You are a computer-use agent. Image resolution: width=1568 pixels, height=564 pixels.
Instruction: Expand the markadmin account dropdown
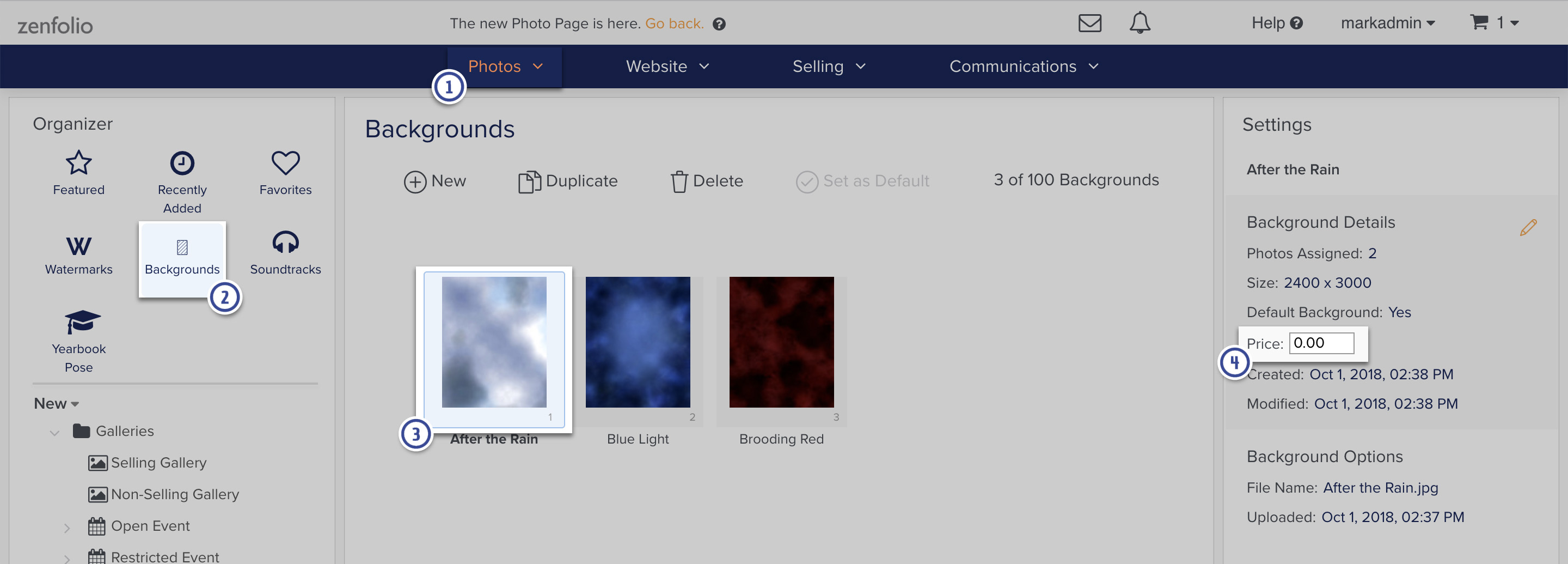[x=1387, y=23]
